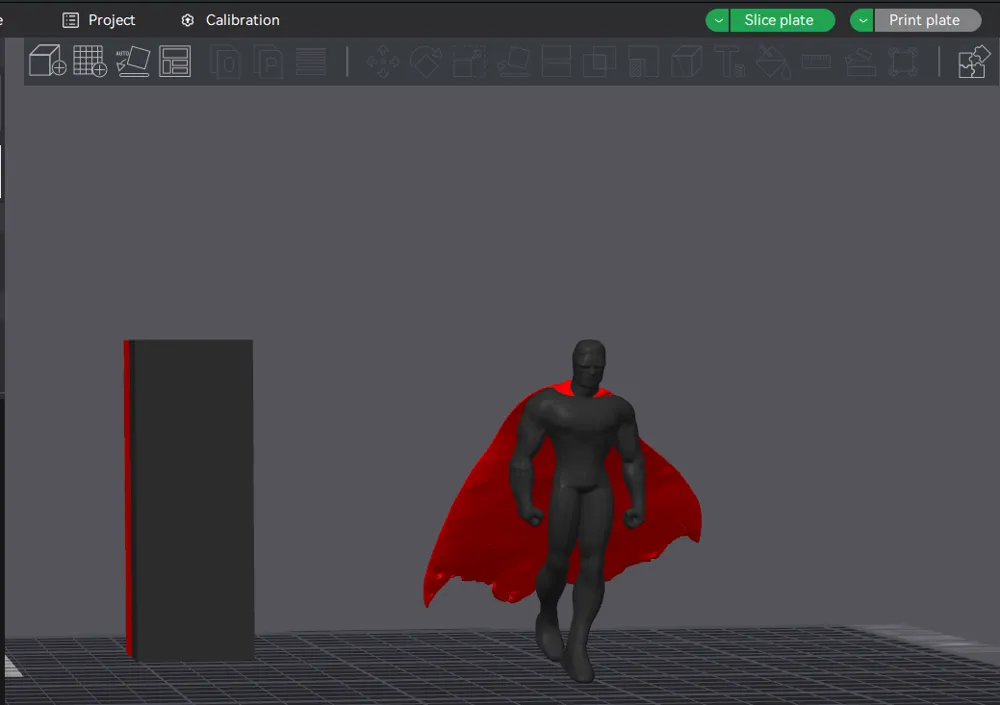Select the Cut tool icon
Image resolution: width=1000 pixels, height=705 pixels.
click(556, 61)
